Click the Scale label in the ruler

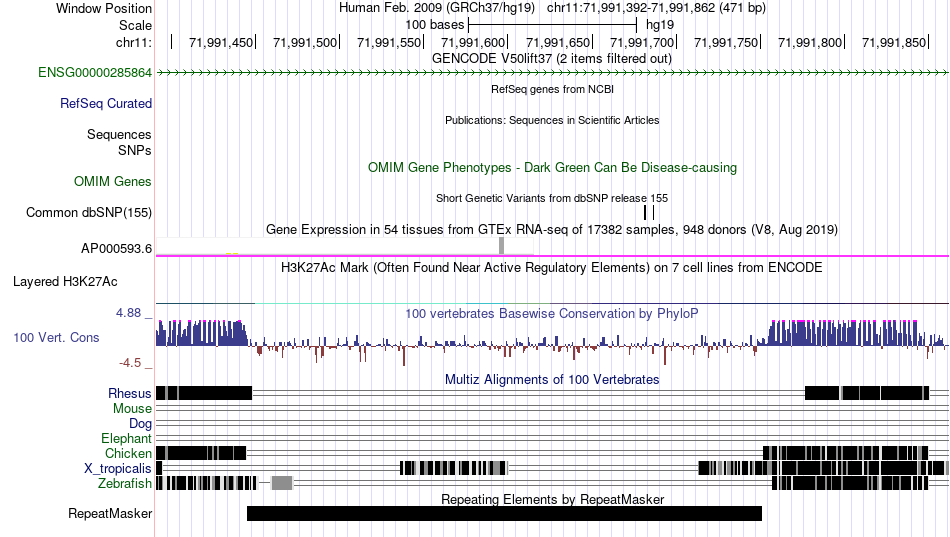pyautogui.click(x=135, y=25)
